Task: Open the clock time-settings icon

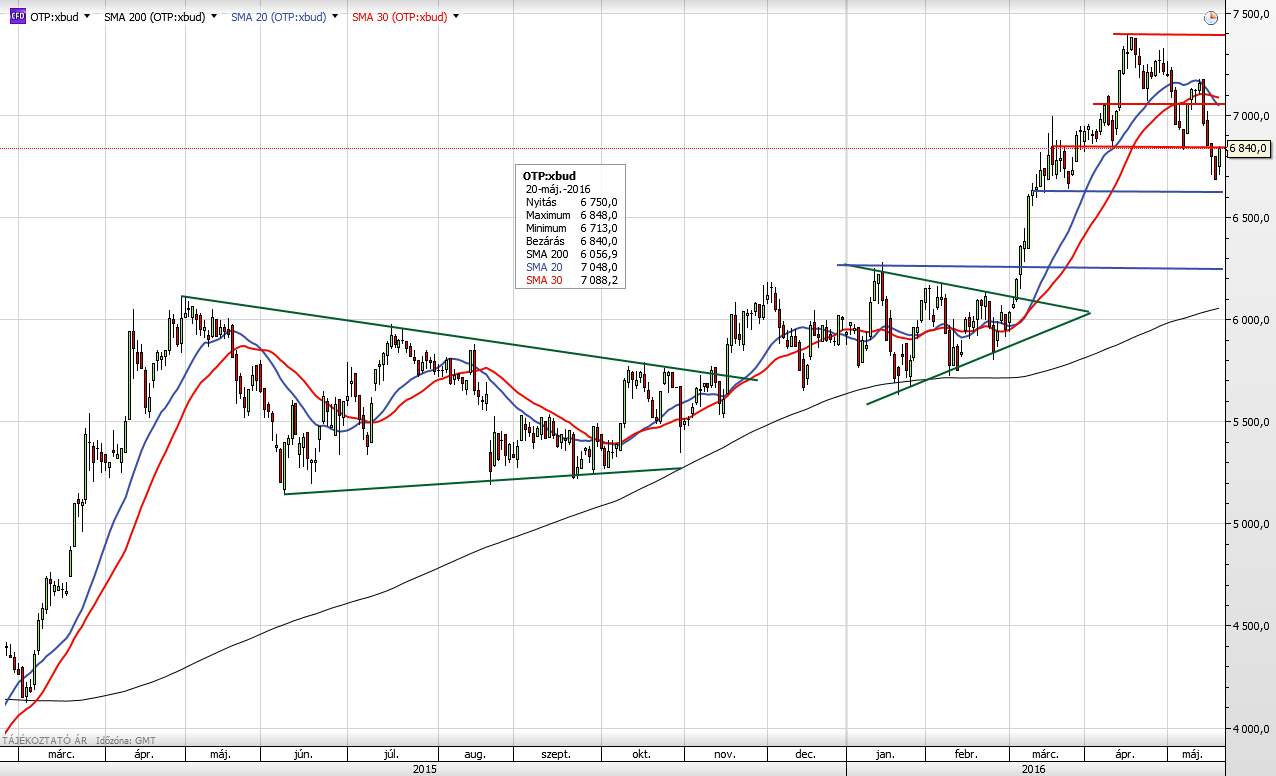Action: coord(1211,17)
